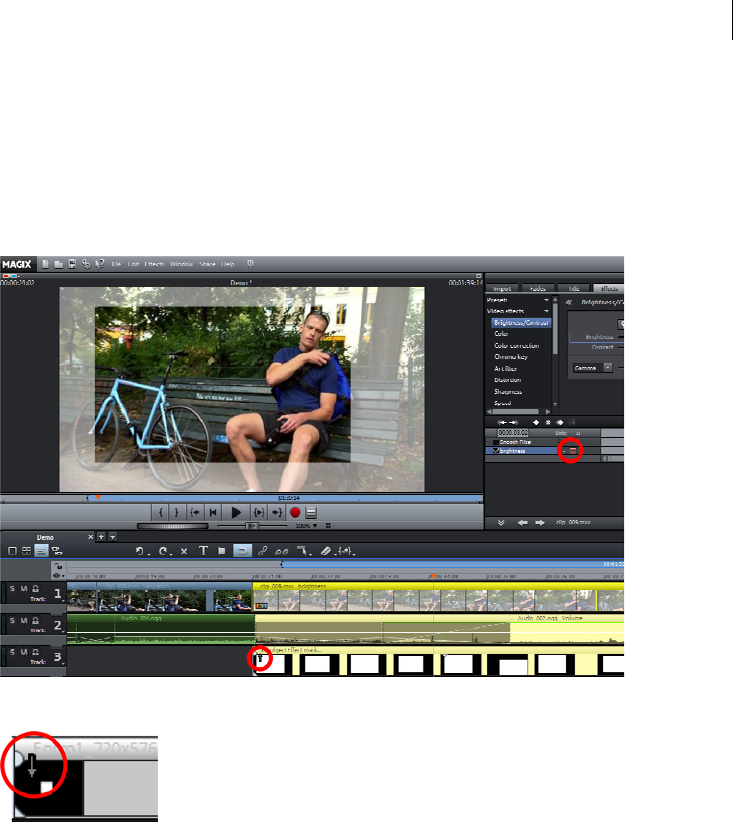Image resolution: width=733 pixels, height=822 pixels.
Task: Click the red Brightness curve button
Action: pos(573,451)
